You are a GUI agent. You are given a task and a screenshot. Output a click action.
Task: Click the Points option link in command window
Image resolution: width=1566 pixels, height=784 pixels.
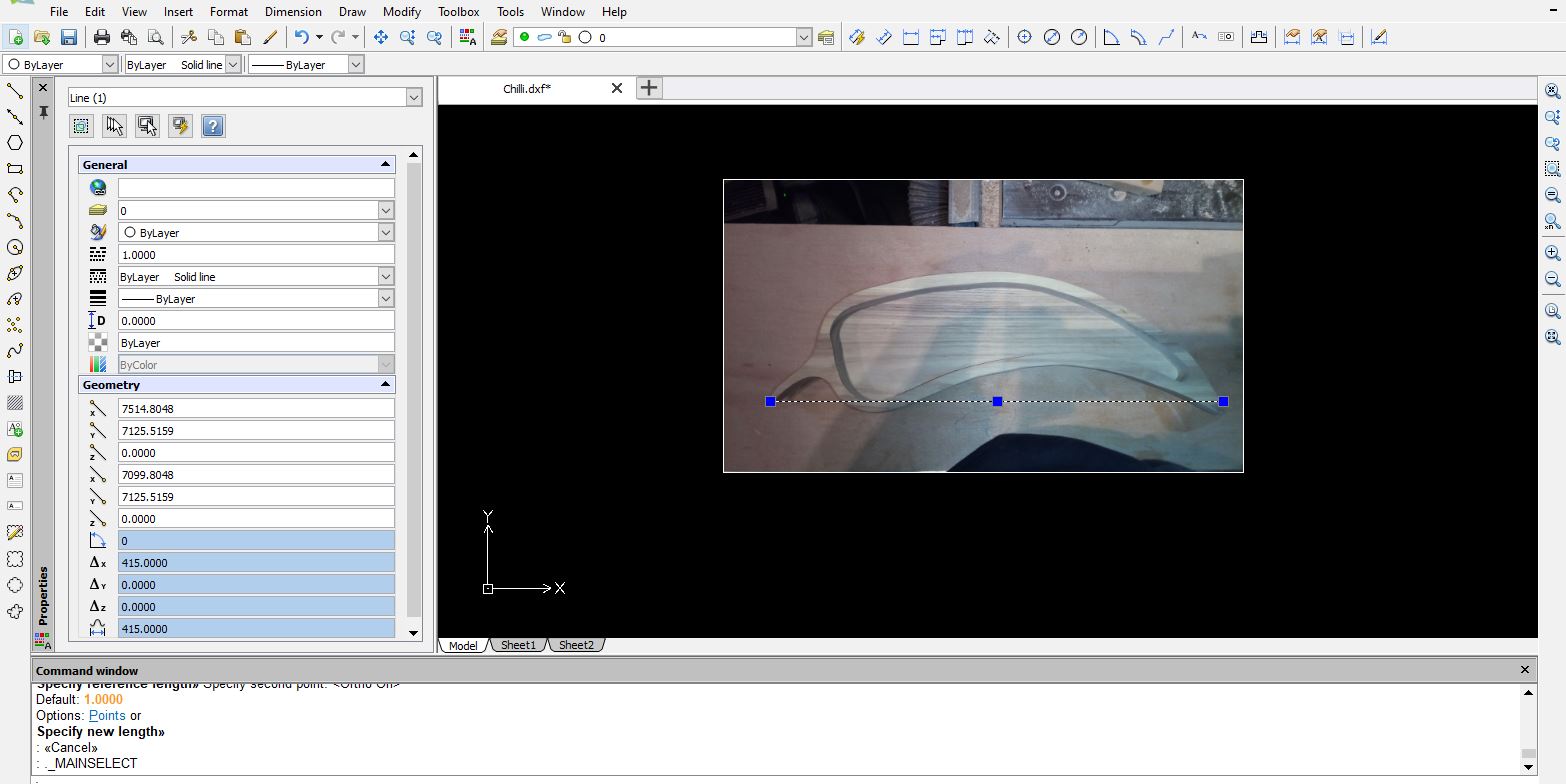click(x=107, y=715)
